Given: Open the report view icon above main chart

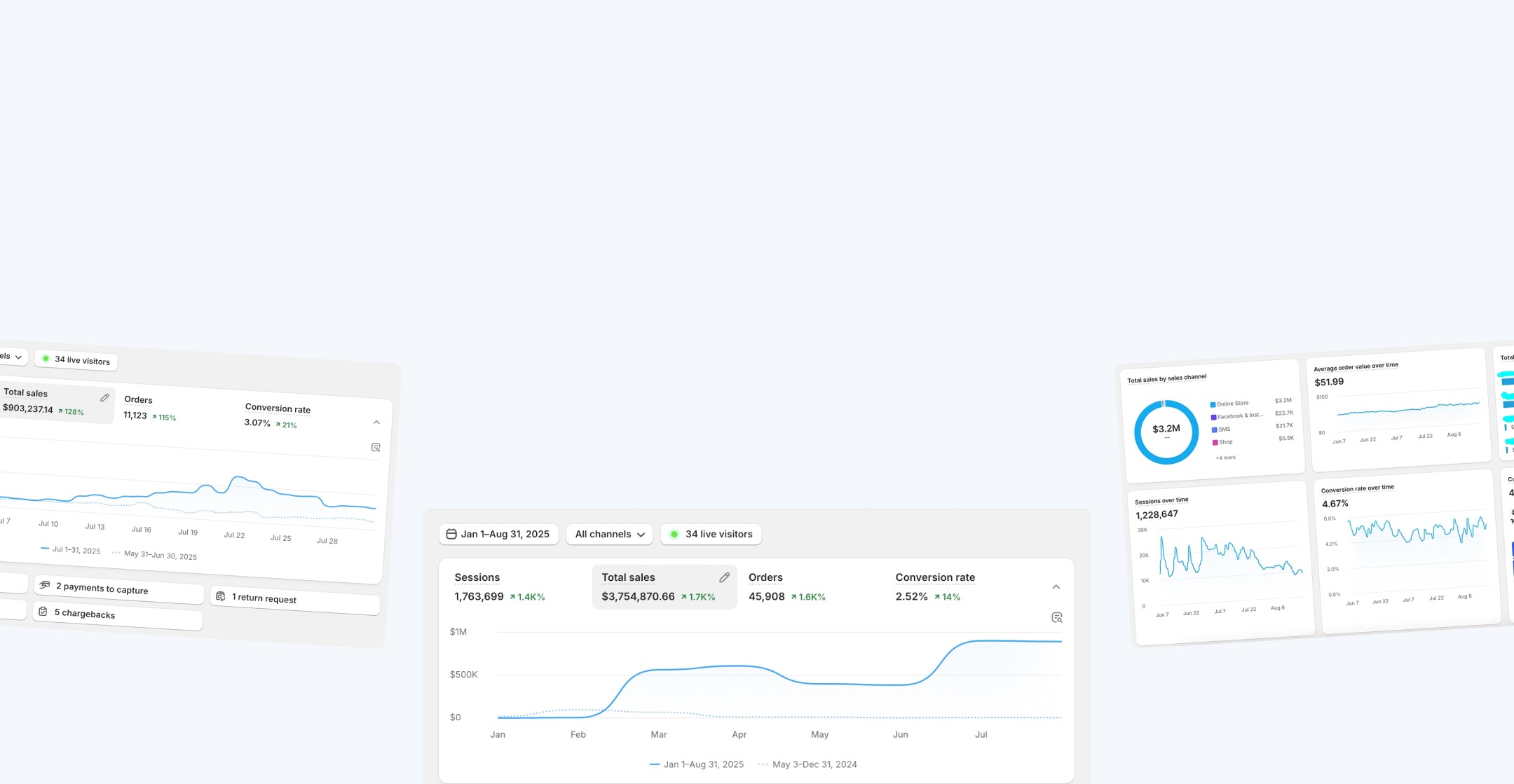Looking at the screenshot, I should (x=1057, y=617).
